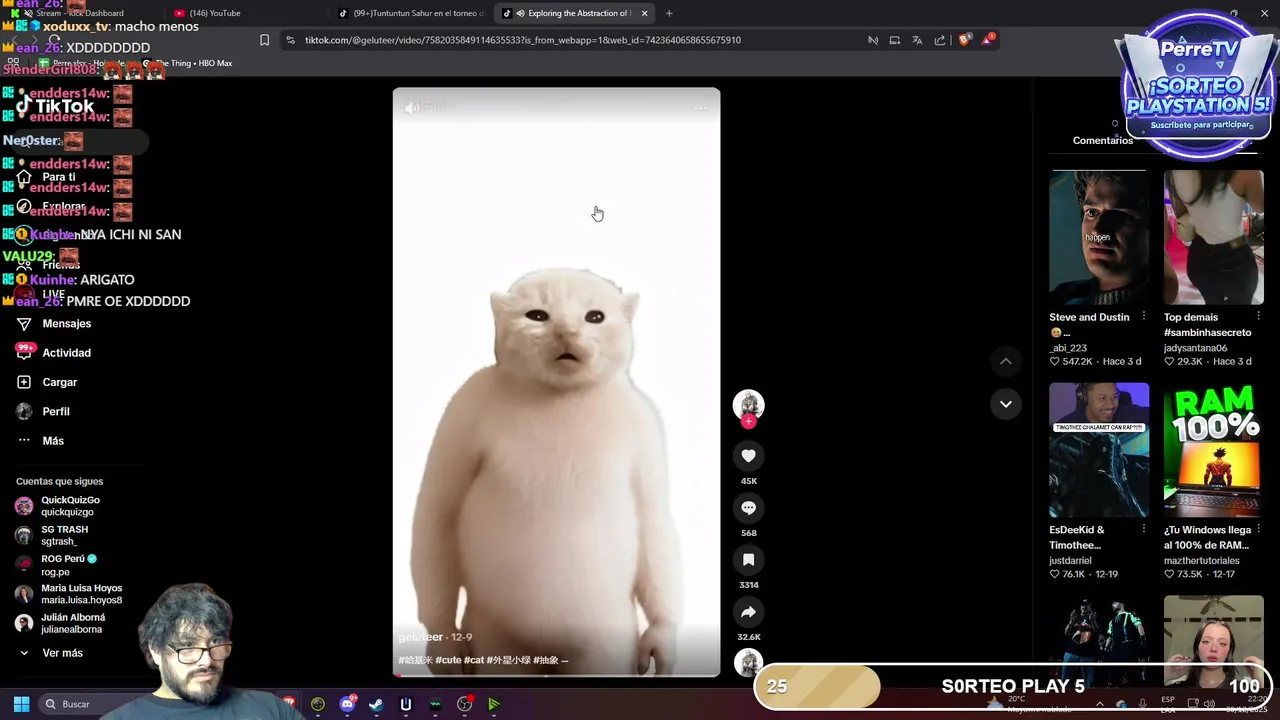
Task: Click the geluteer username on the video
Action: click(420, 637)
